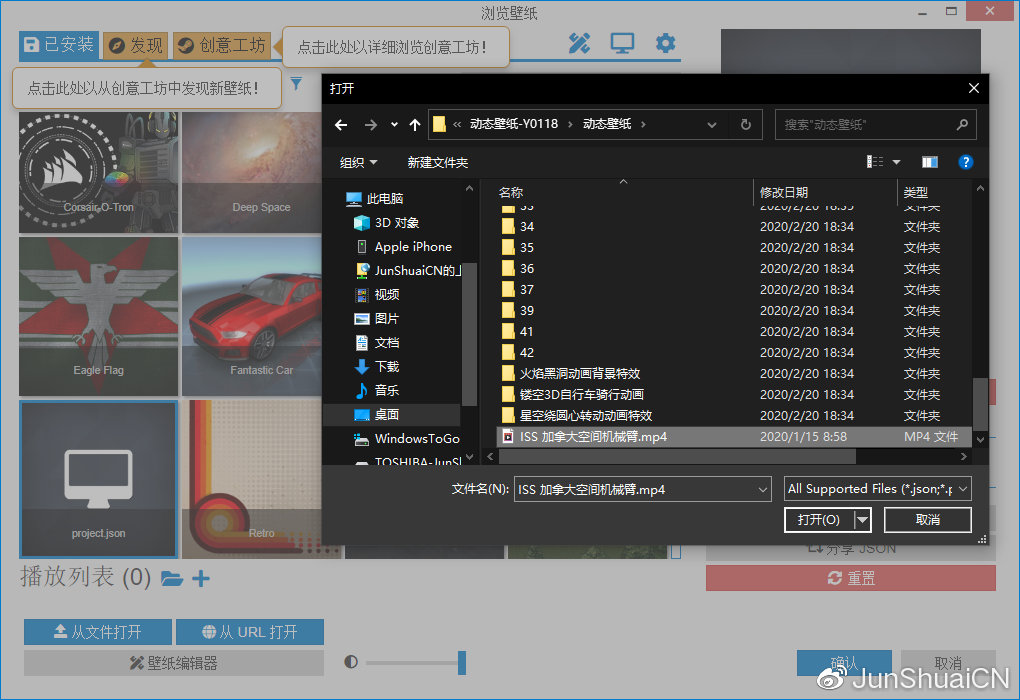1020x700 pixels.
Task: Sort by 修改日期 column header
Action: click(x=784, y=193)
